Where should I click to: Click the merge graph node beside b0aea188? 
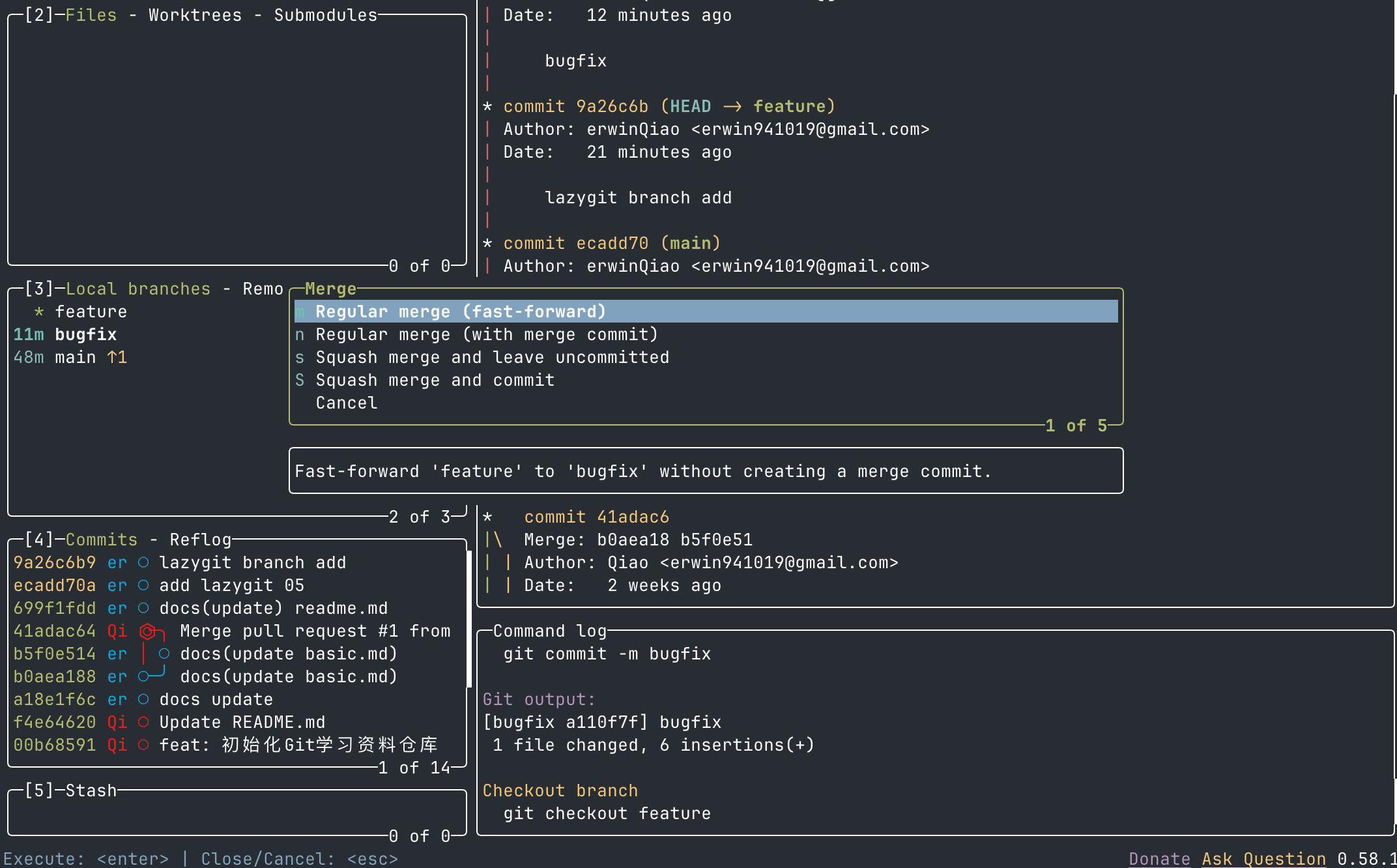pyautogui.click(x=145, y=676)
